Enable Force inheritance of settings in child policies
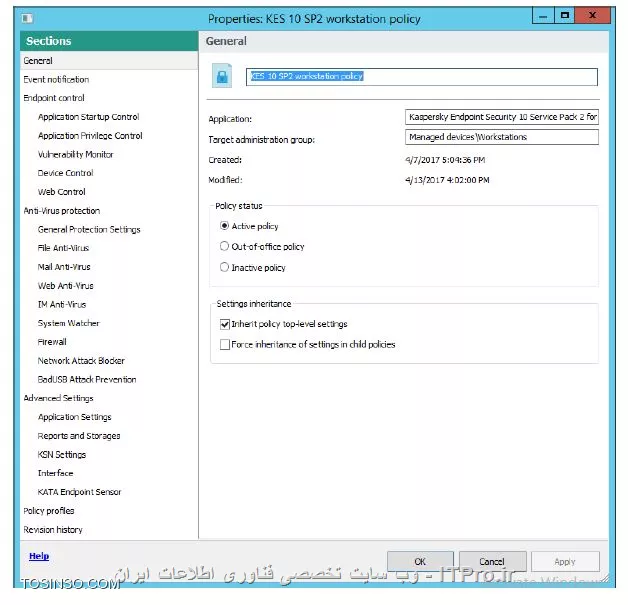 225,344
